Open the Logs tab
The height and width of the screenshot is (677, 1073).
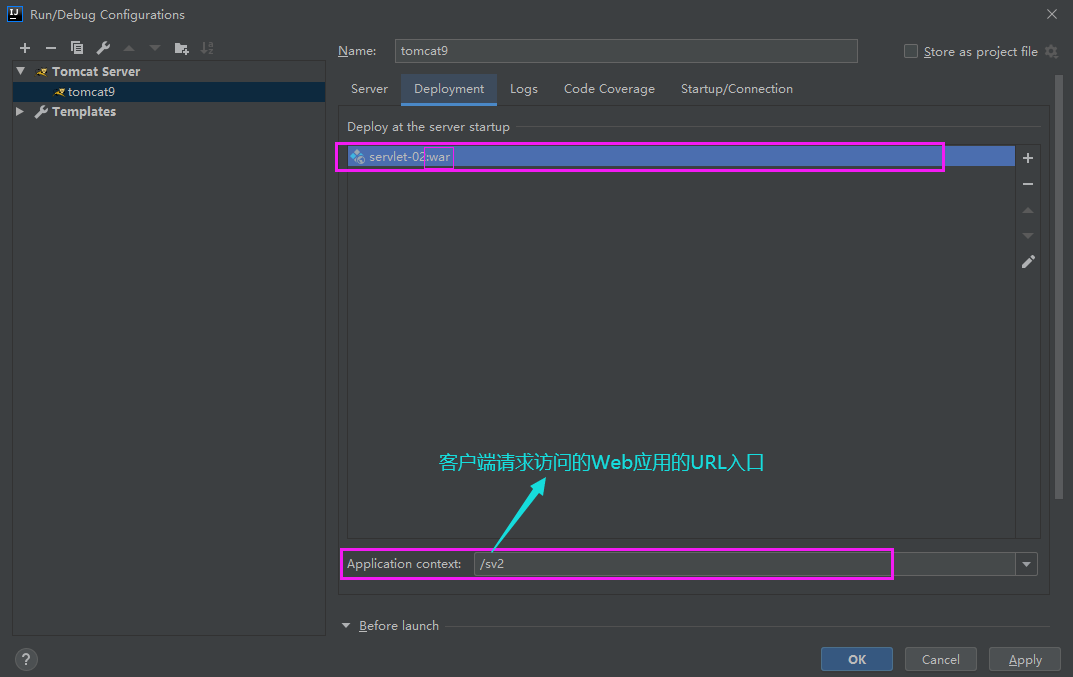(x=523, y=89)
